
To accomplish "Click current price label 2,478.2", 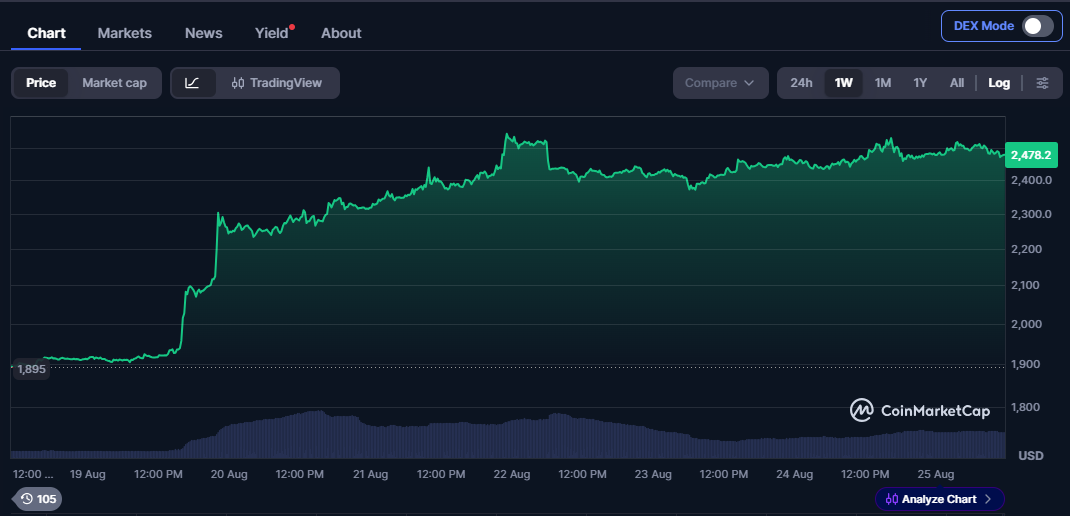I will tap(1030, 155).
